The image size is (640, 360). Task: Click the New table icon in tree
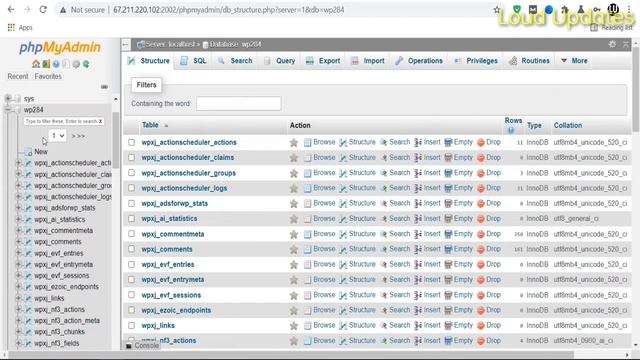coord(28,152)
